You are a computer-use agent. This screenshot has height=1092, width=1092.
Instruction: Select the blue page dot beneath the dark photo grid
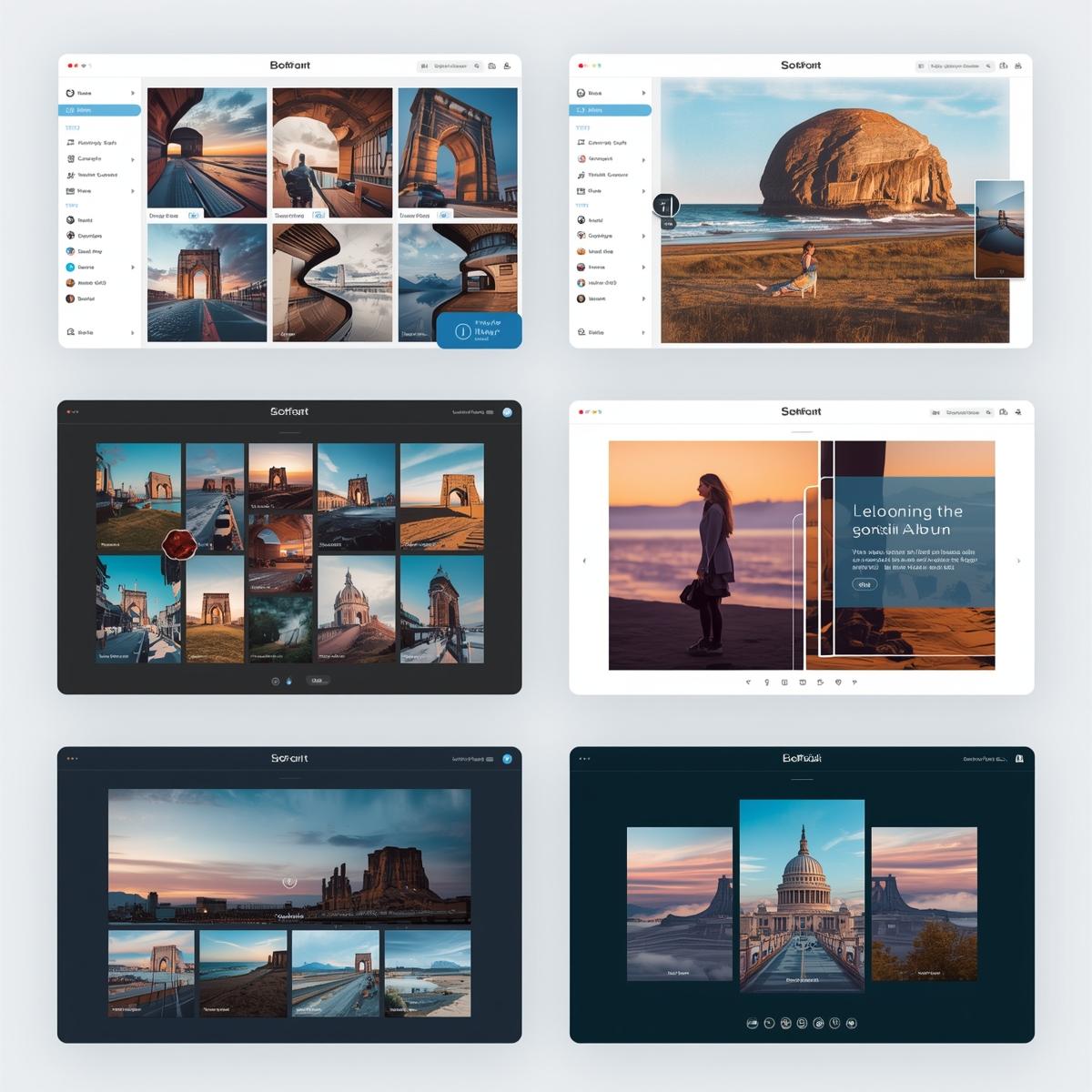coord(289,681)
